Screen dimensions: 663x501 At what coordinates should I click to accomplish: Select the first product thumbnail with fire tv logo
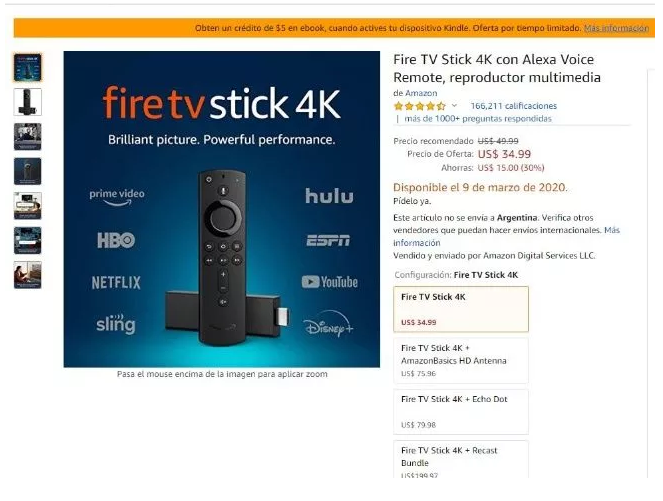click(27, 67)
